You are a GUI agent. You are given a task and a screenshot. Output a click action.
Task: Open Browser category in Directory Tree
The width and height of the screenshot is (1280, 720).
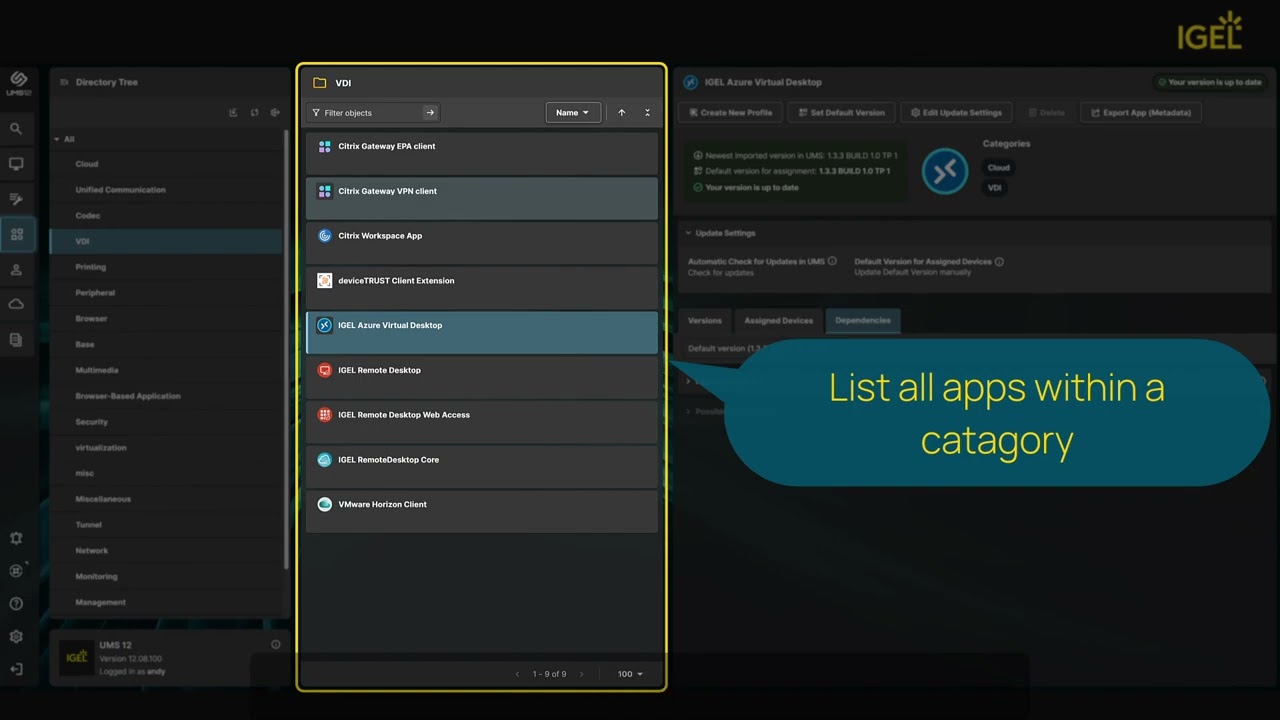(x=167, y=319)
